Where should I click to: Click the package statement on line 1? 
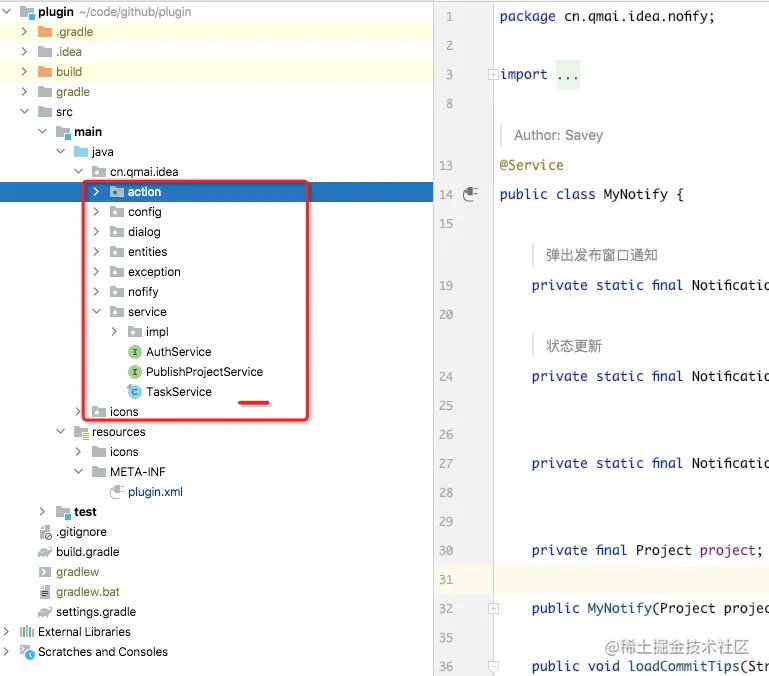tap(607, 17)
